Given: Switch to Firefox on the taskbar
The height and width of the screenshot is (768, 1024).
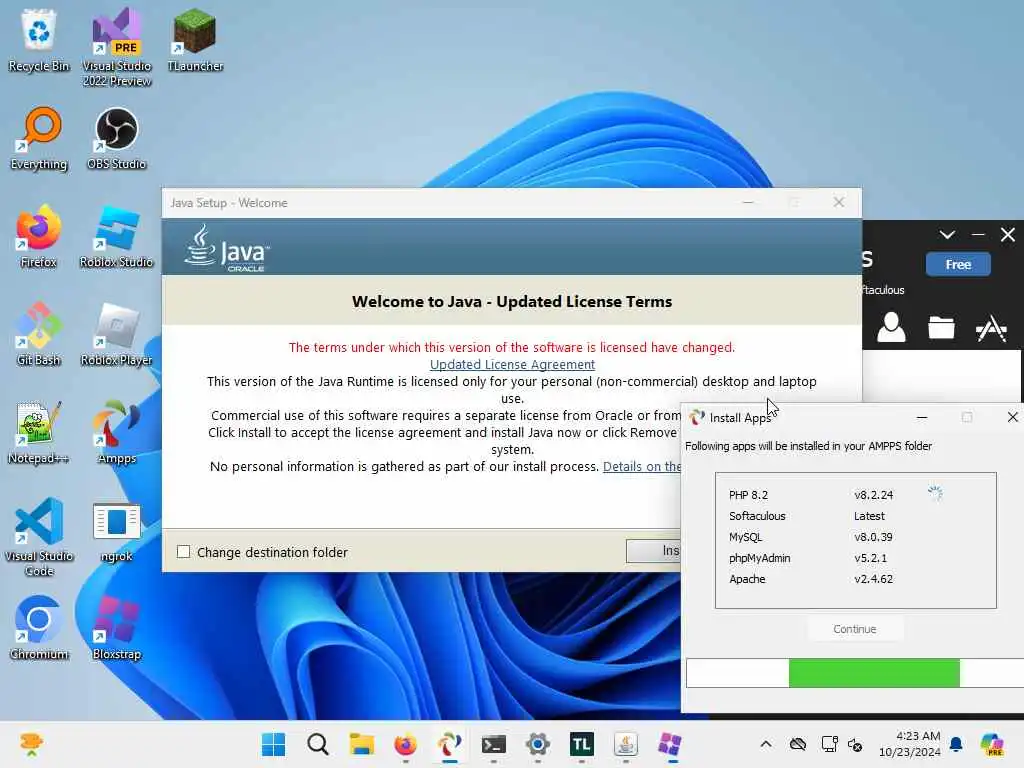Looking at the screenshot, I should point(406,744).
